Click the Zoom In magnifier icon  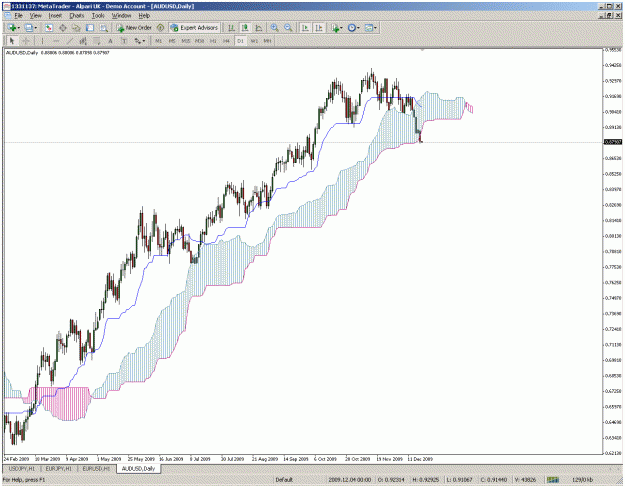[275, 28]
